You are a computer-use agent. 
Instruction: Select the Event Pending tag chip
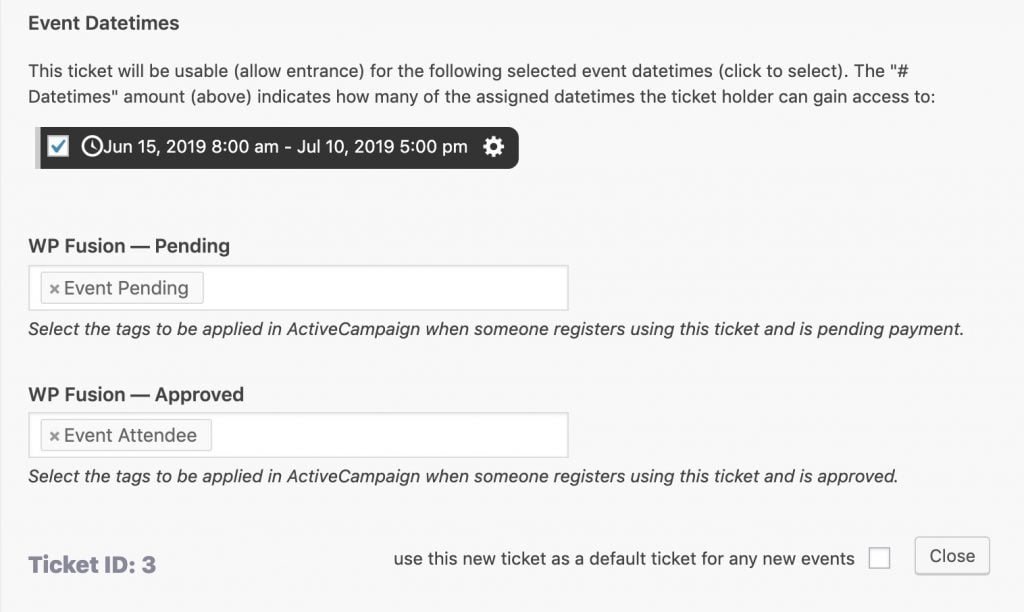click(x=122, y=288)
